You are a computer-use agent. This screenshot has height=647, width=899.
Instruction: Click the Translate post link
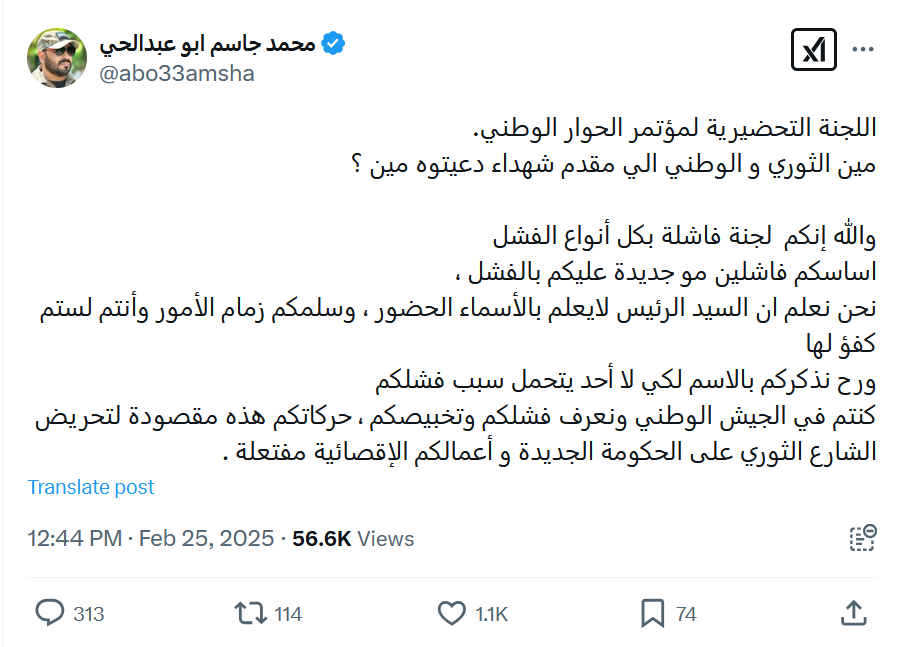[x=91, y=487]
